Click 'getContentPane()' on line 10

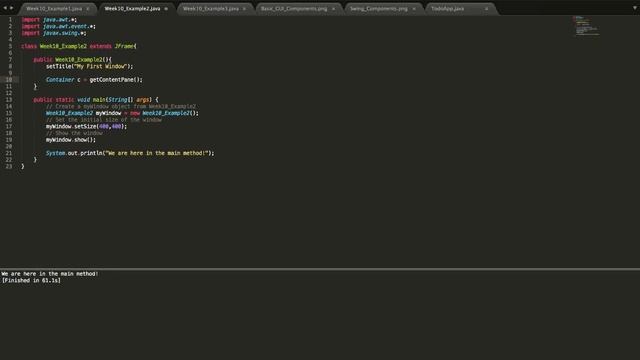pos(115,80)
